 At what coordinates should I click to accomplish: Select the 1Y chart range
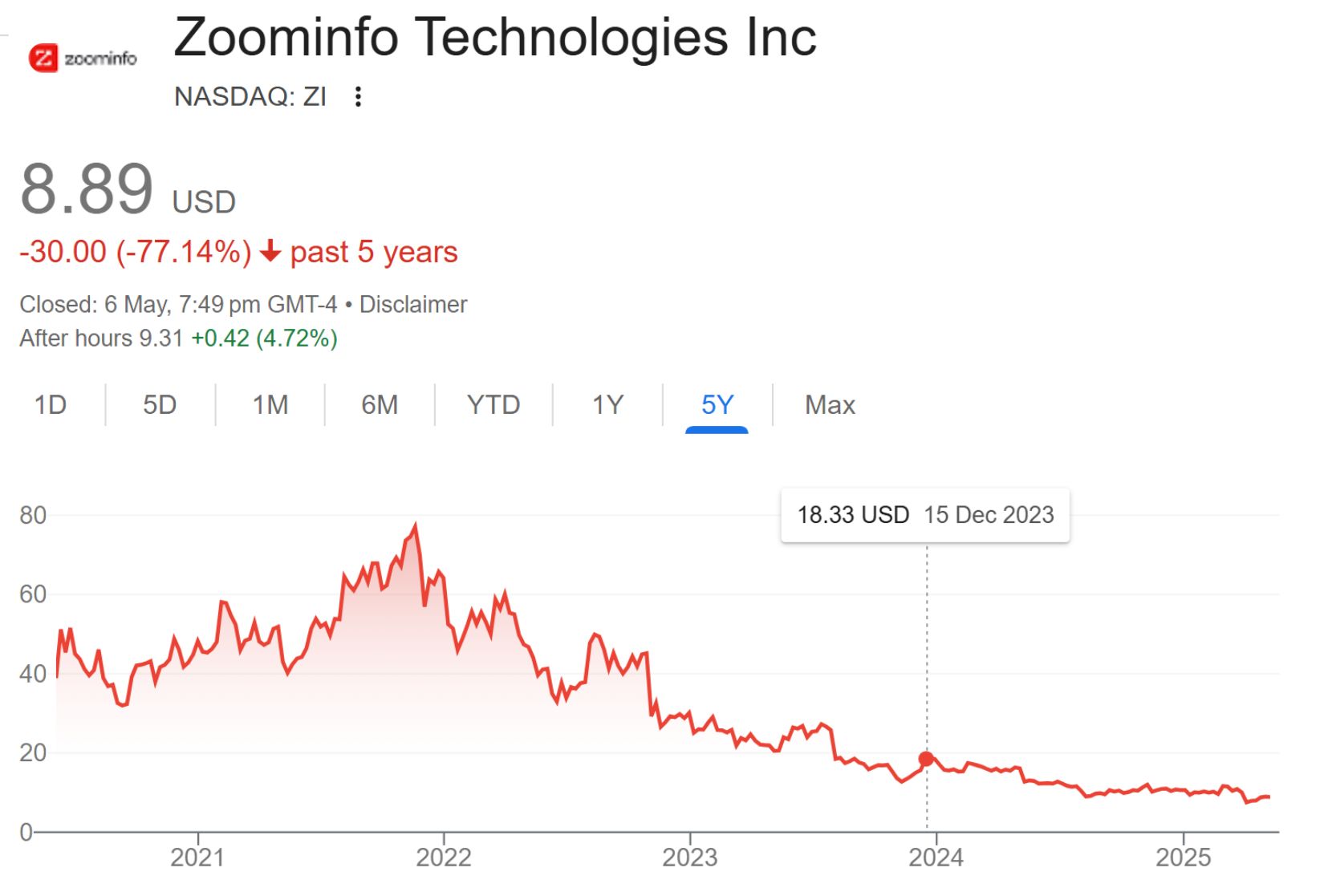pos(608,405)
